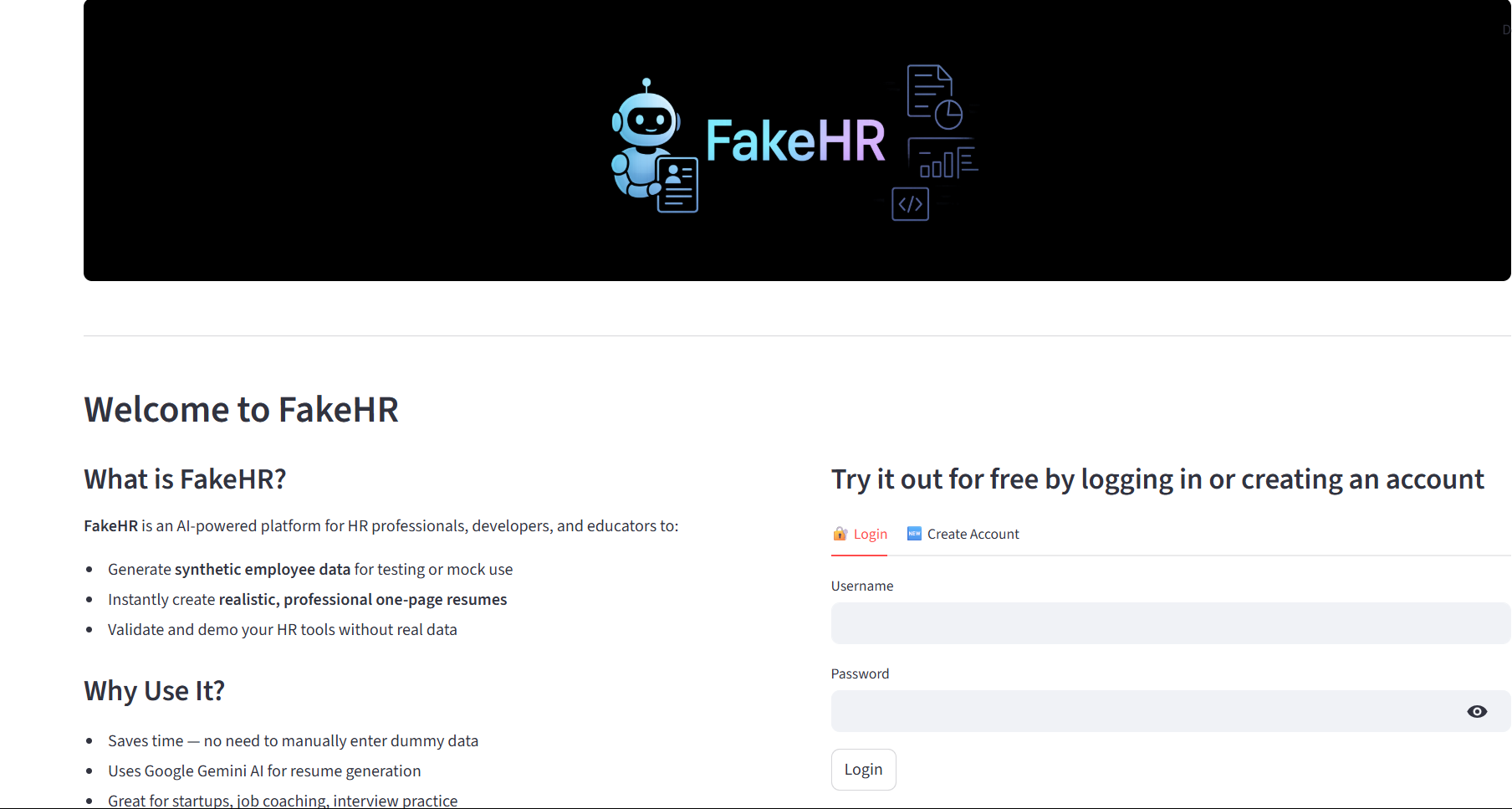The image size is (1512, 809).
Task: Click 'Uses Google Gemini AI' bullet
Action: [264, 771]
